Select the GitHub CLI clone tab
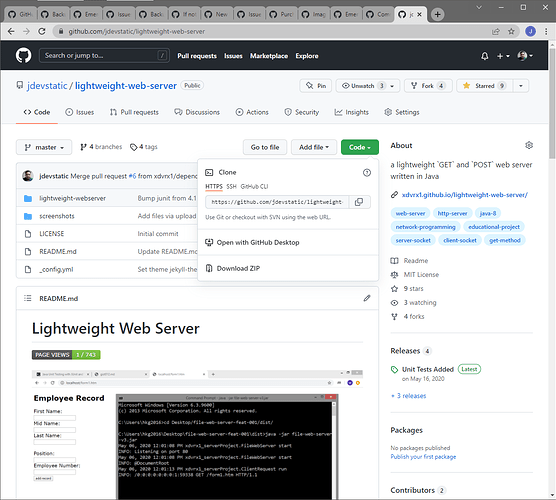Image resolution: width=556 pixels, height=500 pixels. coord(254,187)
